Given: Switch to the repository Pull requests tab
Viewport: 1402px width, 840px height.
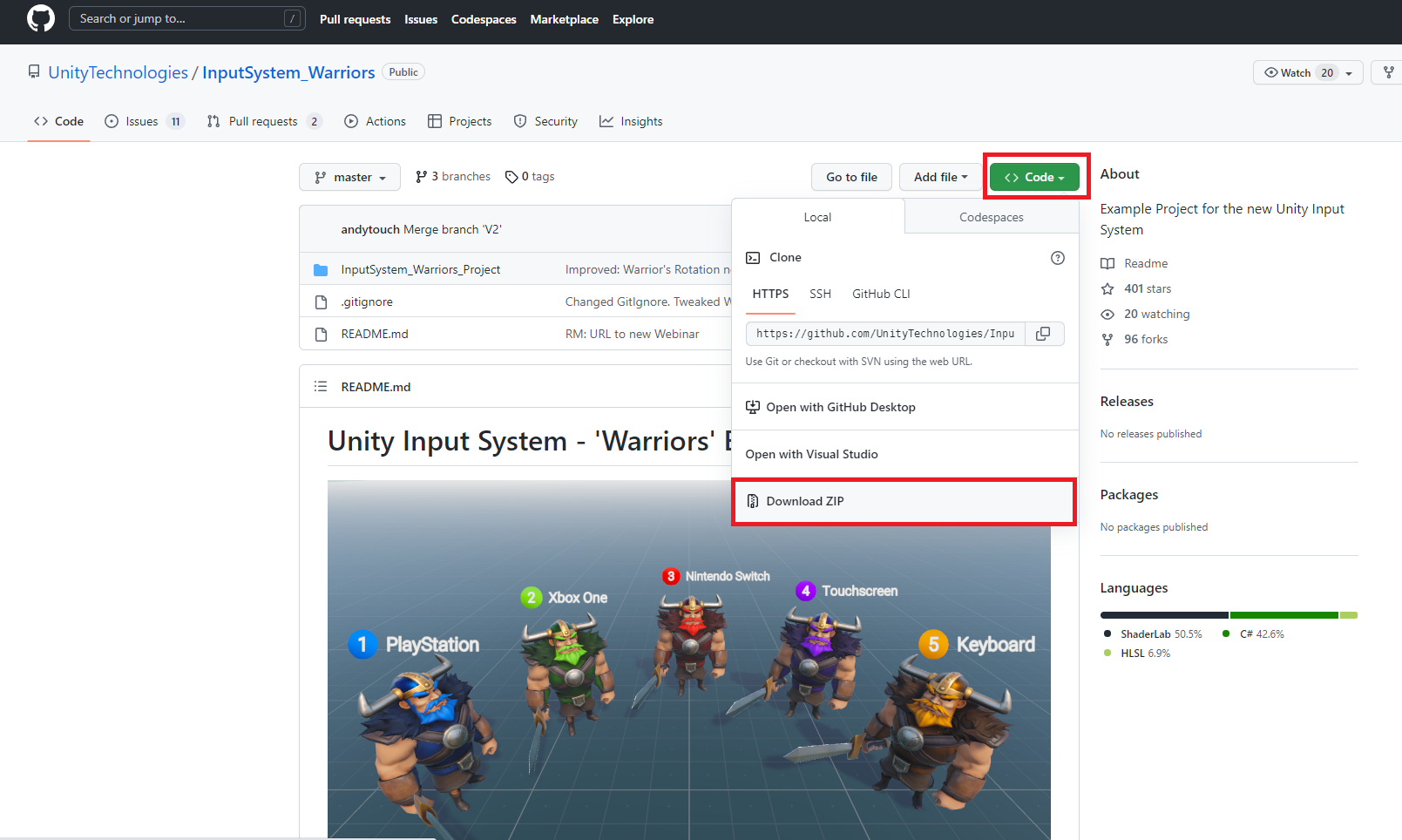Looking at the screenshot, I should [x=264, y=121].
